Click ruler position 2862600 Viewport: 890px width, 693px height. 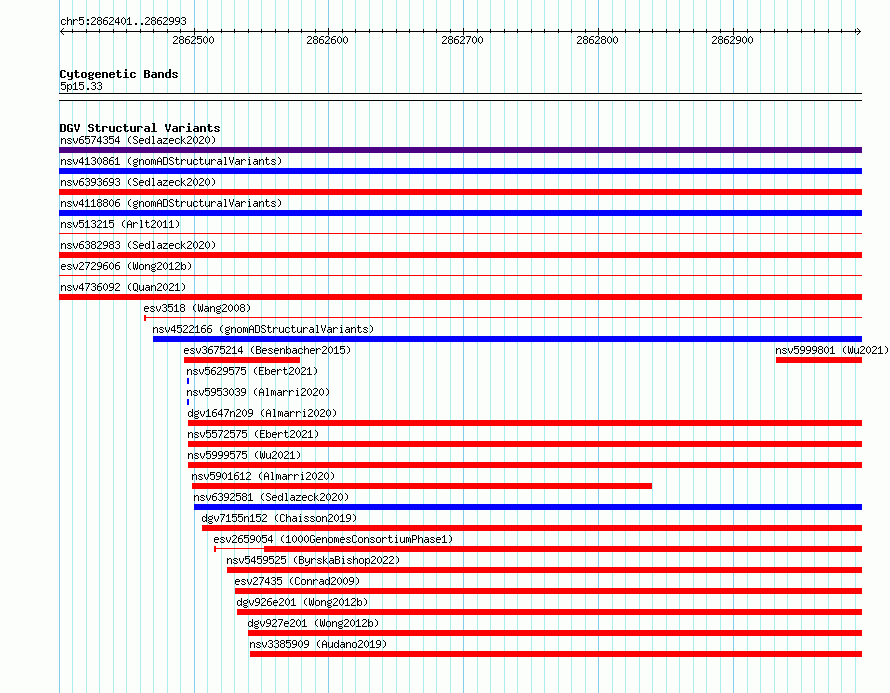pyautogui.click(x=328, y=40)
